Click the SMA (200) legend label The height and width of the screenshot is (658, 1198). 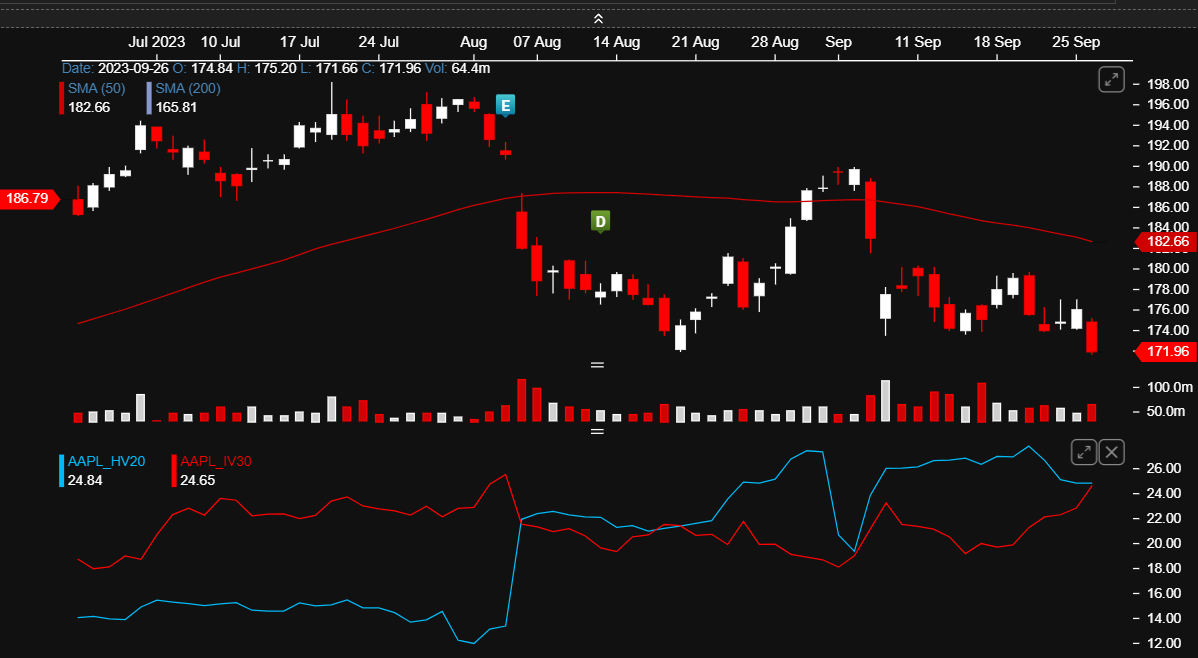coord(188,89)
